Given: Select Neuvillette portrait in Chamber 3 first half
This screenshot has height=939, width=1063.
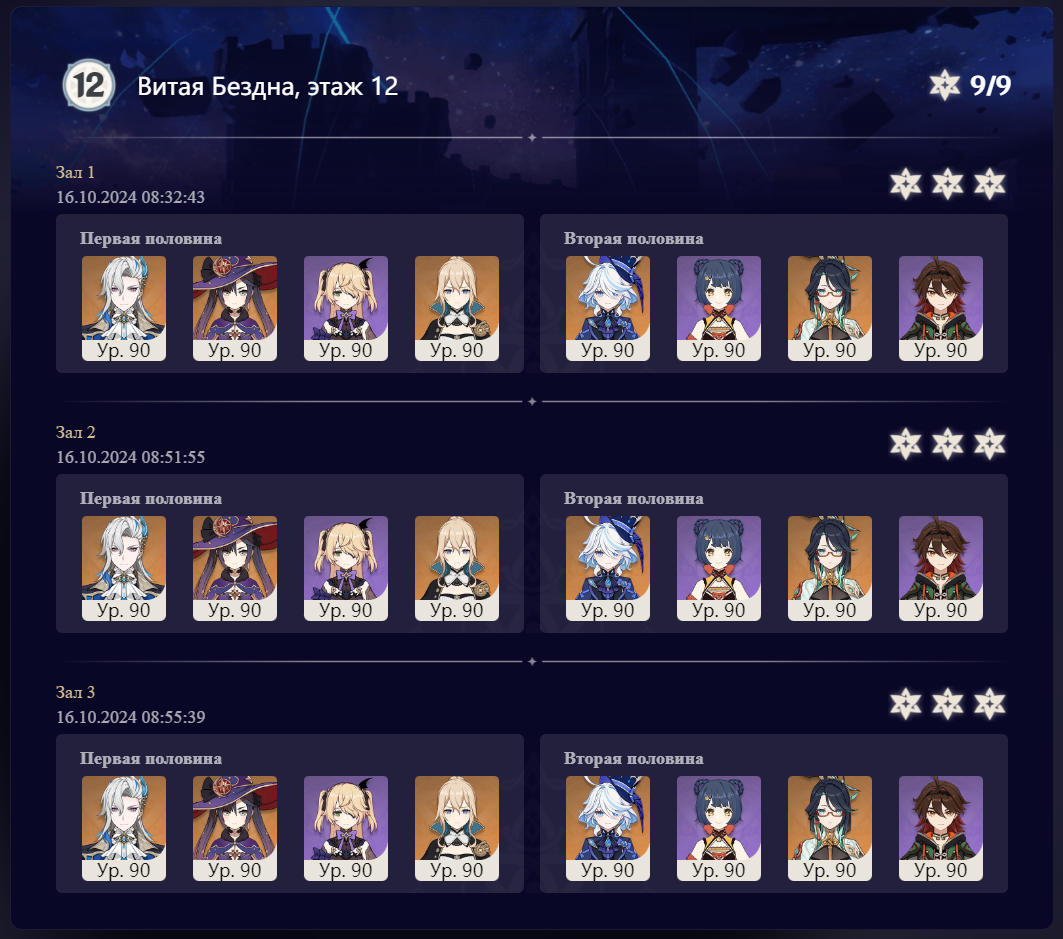Looking at the screenshot, I should [x=123, y=828].
